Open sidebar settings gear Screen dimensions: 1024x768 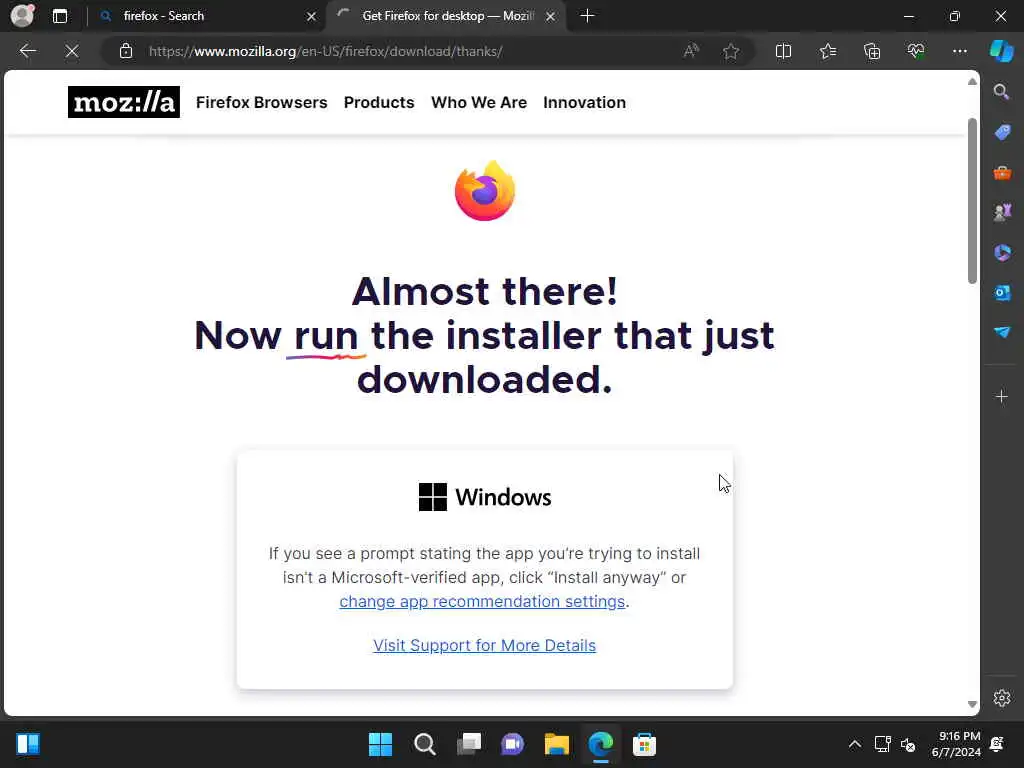pos(1002,698)
